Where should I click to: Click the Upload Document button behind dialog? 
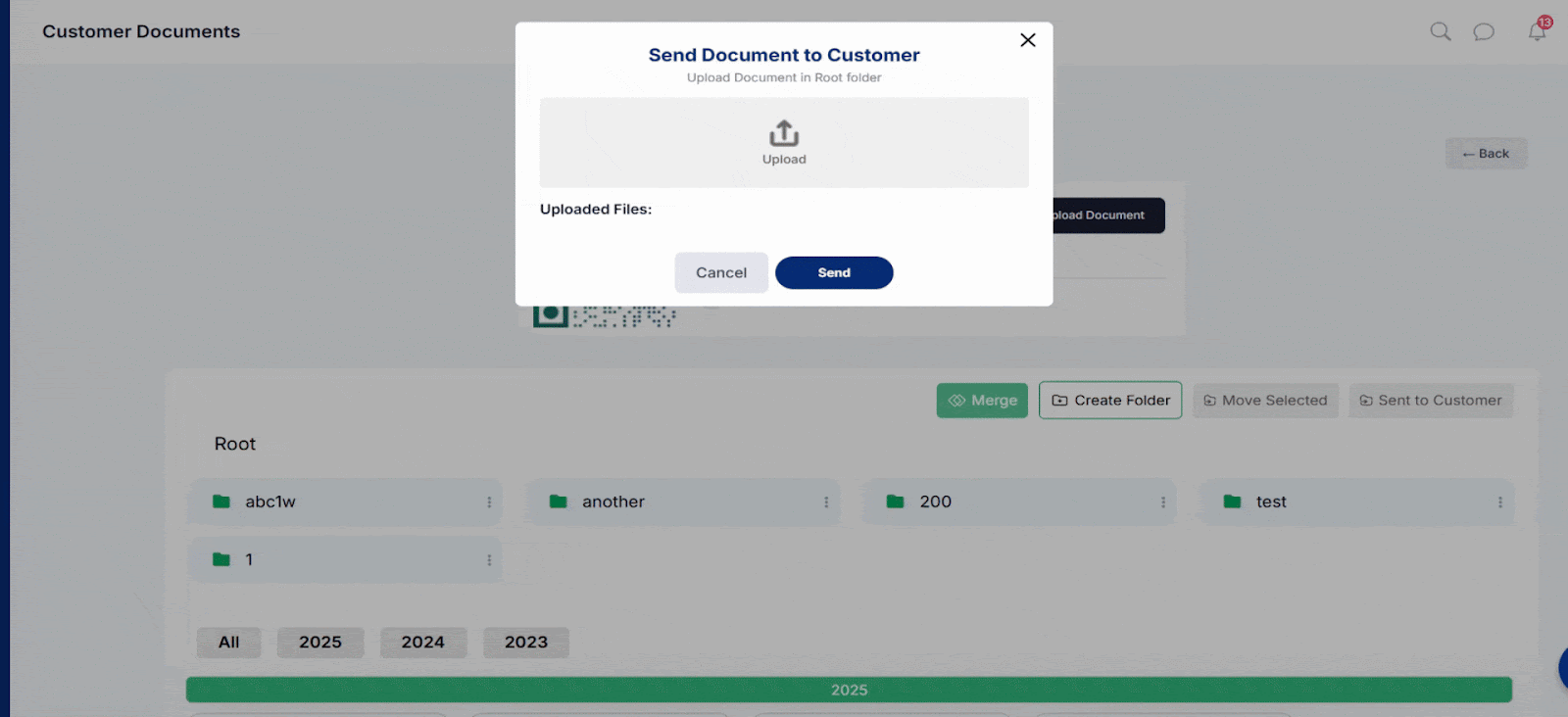(x=1109, y=215)
